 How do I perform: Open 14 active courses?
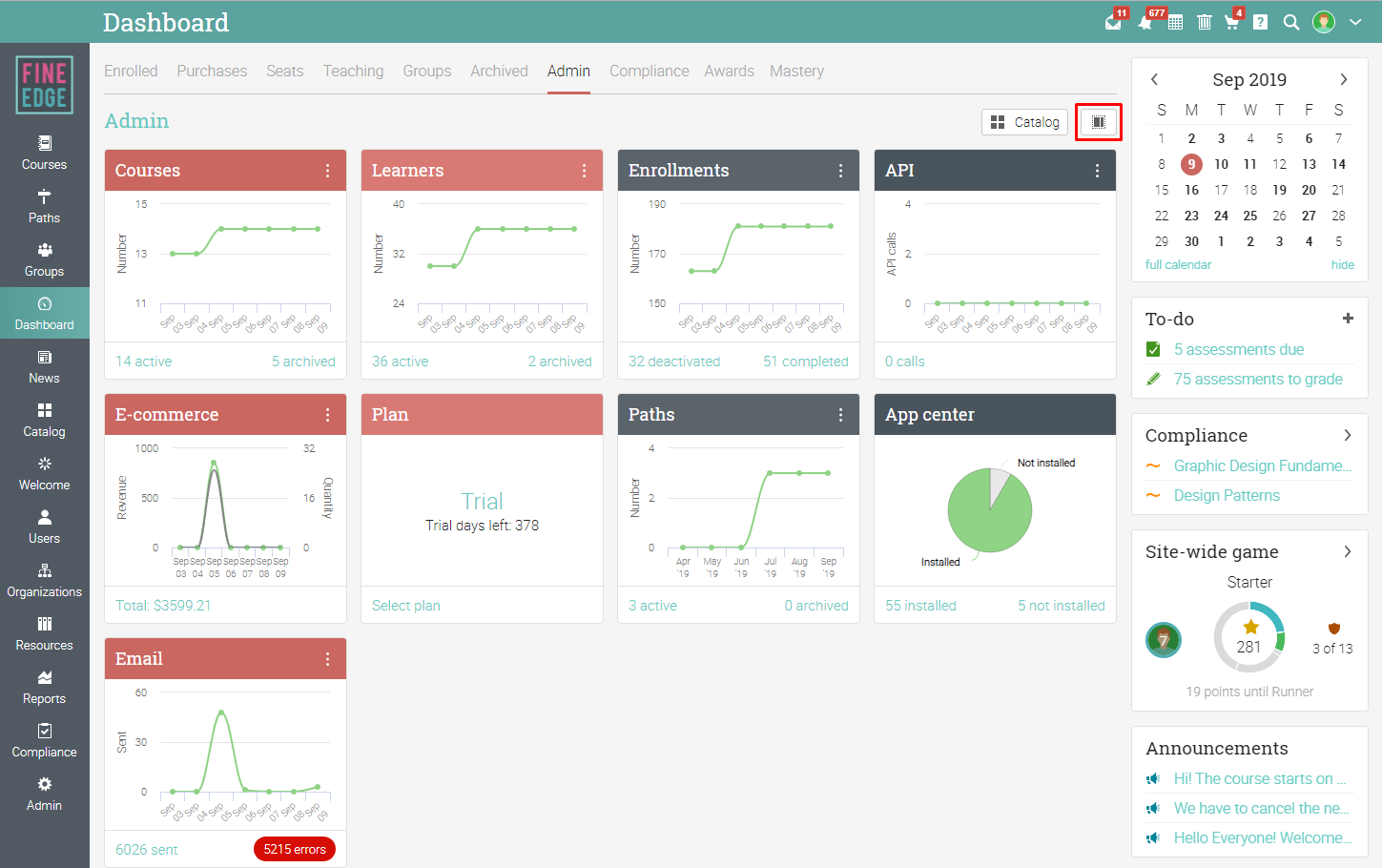click(144, 362)
